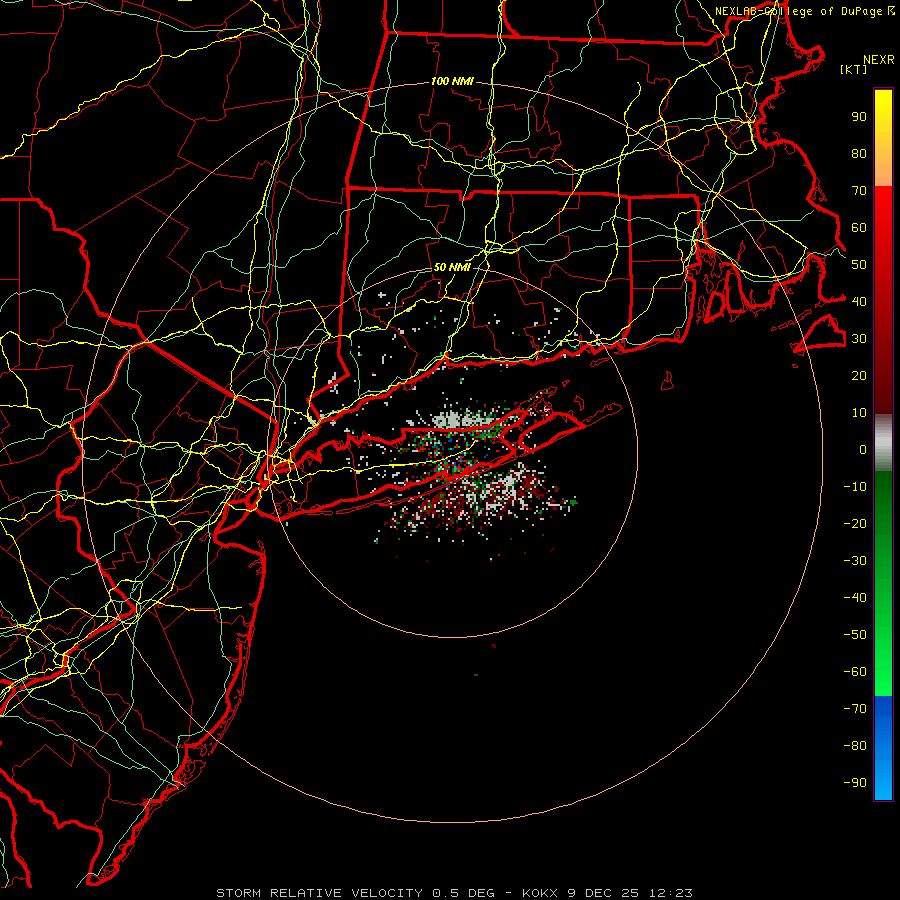Click the 40 value on the velocity scale

859,301
